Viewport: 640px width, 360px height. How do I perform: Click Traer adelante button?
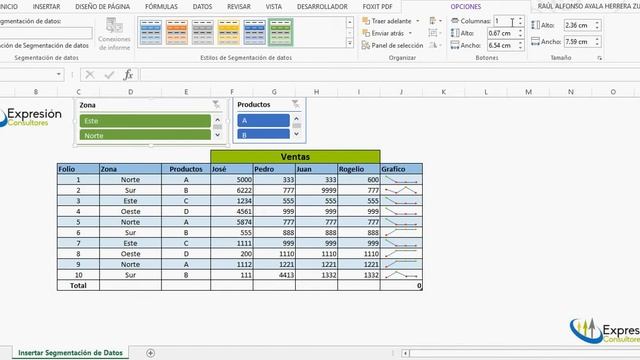tap(387, 21)
